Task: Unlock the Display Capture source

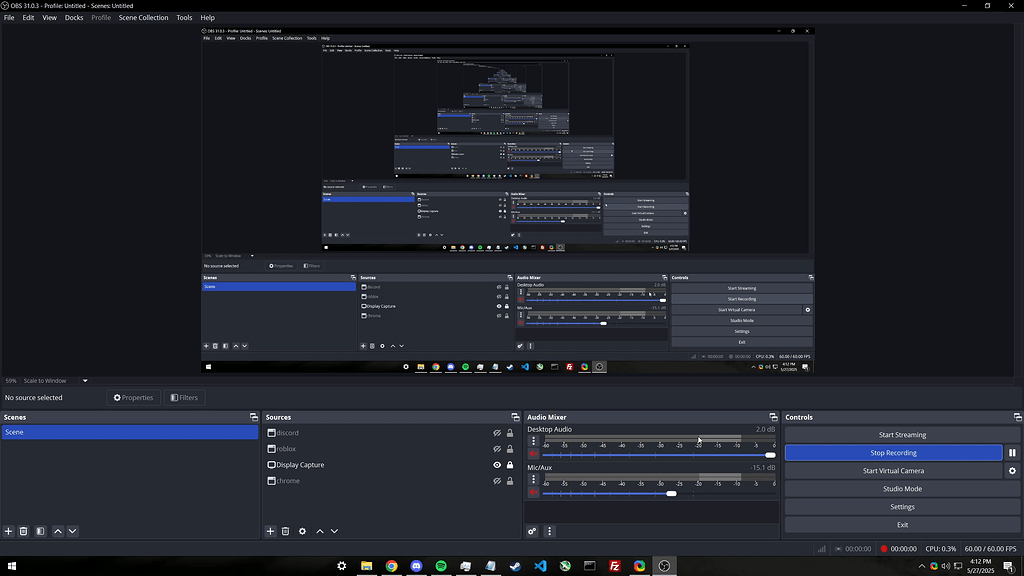Action: click(510, 465)
